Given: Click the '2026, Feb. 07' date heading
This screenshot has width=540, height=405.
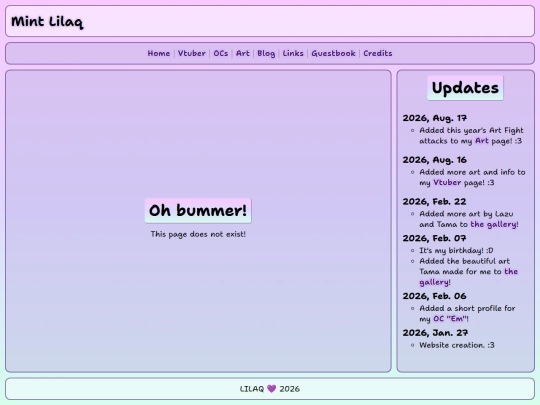Looking at the screenshot, I should [x=434, y=238].
